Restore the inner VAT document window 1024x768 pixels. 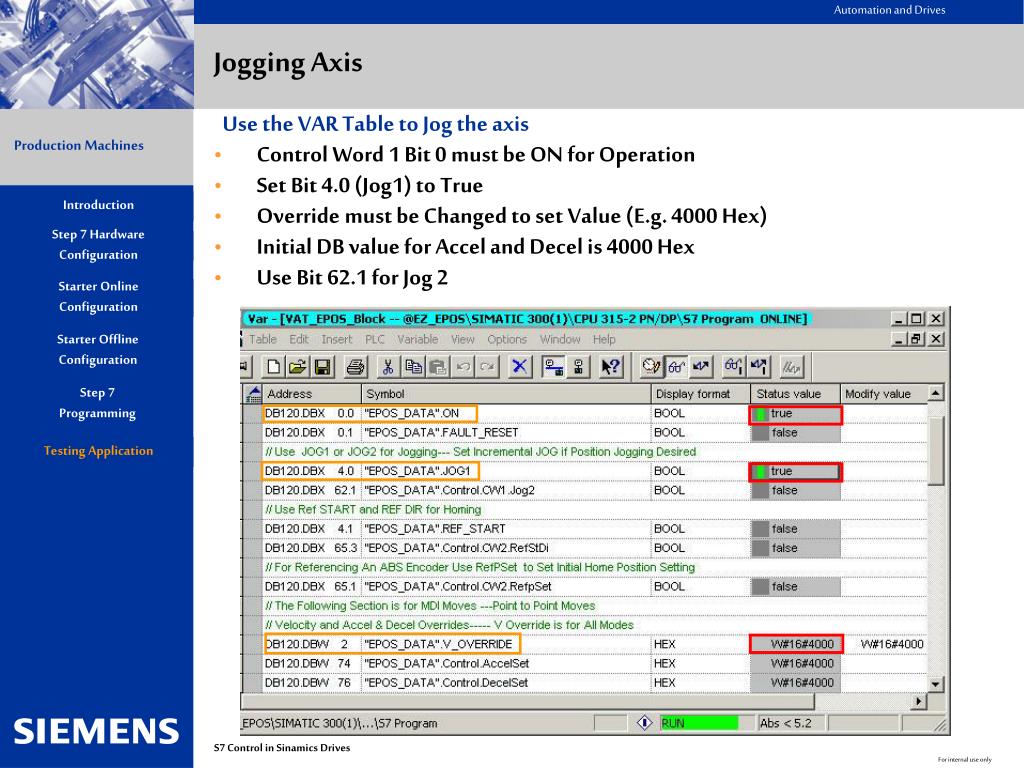[x=918, y=339]
